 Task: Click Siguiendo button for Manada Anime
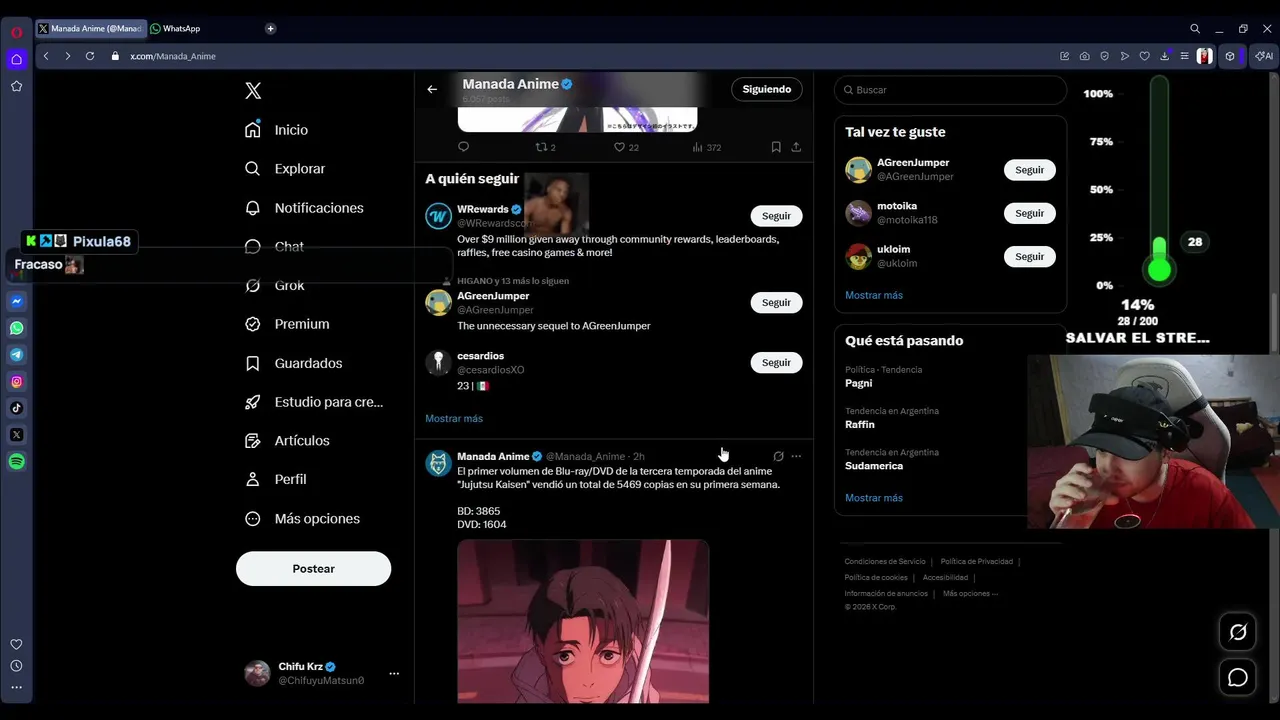click(767, 89)
